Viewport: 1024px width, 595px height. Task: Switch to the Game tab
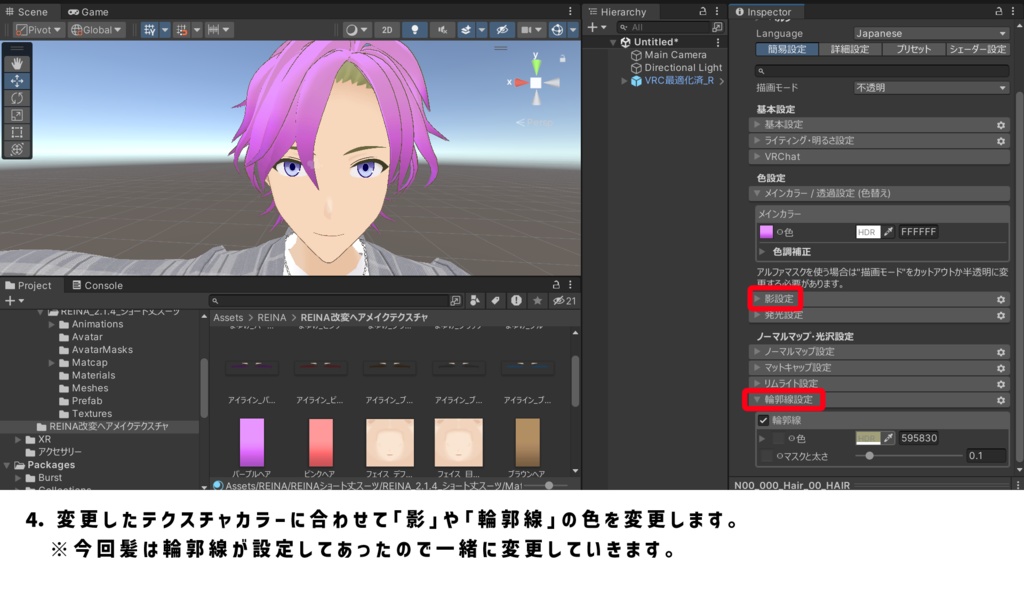(95, 11)
